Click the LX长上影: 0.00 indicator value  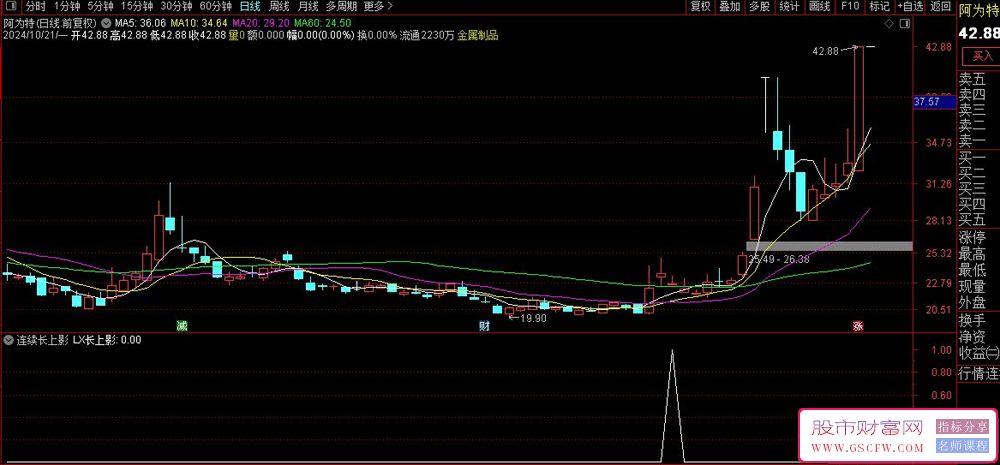click(x=107, y=340)
